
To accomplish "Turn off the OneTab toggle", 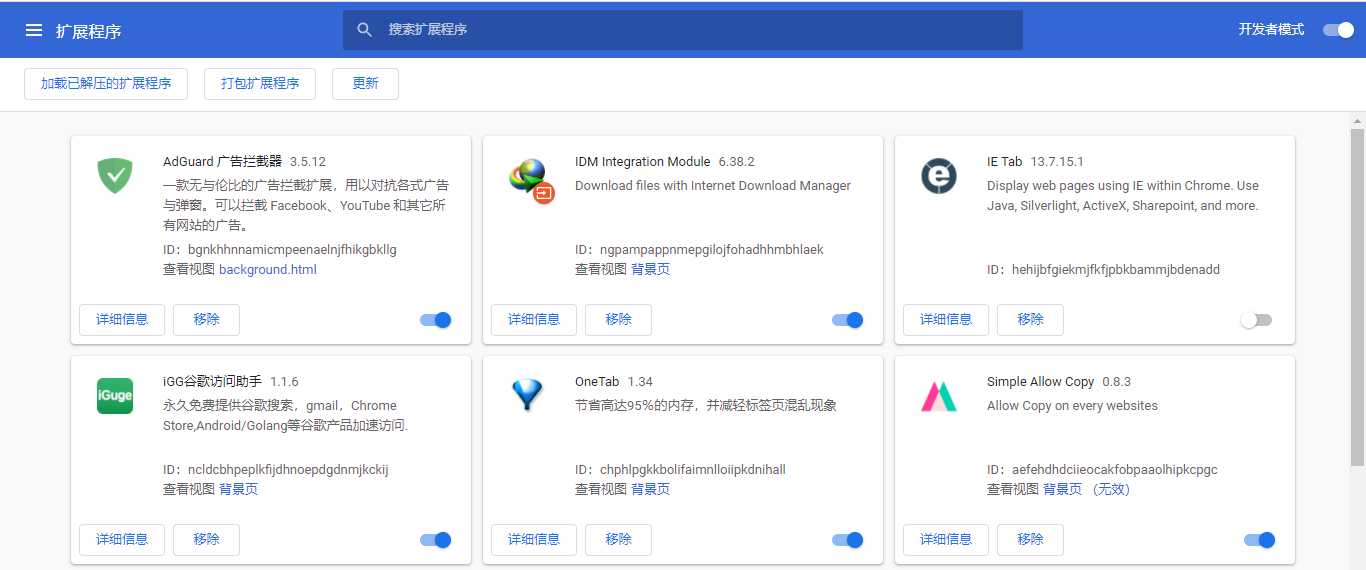I will [848, 540].
